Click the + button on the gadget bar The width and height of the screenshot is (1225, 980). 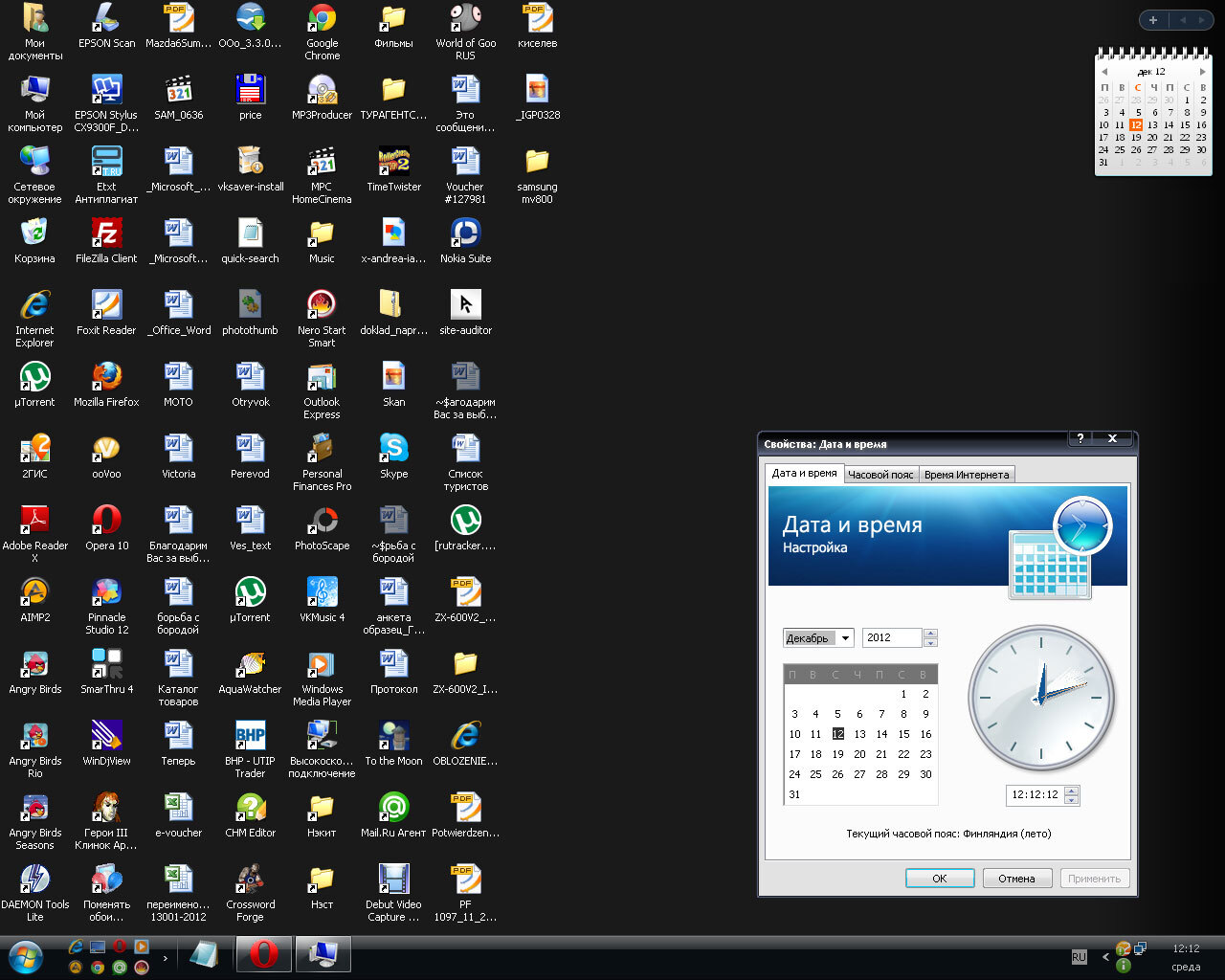pyautogui.click(x=1153, y=20)
